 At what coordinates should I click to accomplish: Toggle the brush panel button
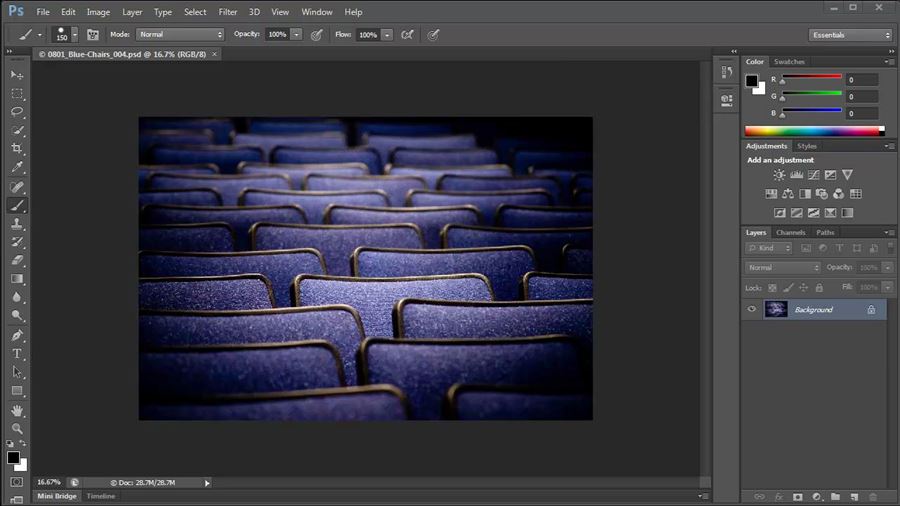[93, 34]
